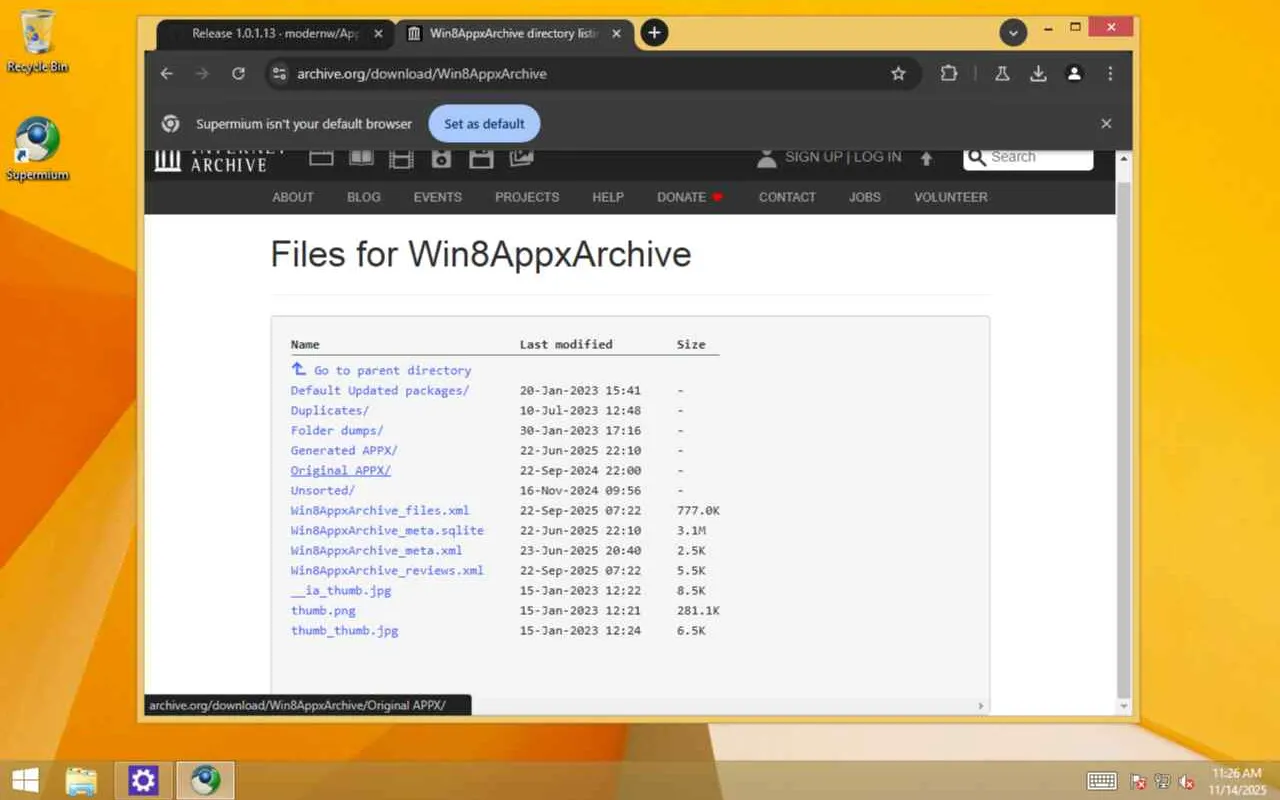Click the Set as default button

(x=484, y=124)
